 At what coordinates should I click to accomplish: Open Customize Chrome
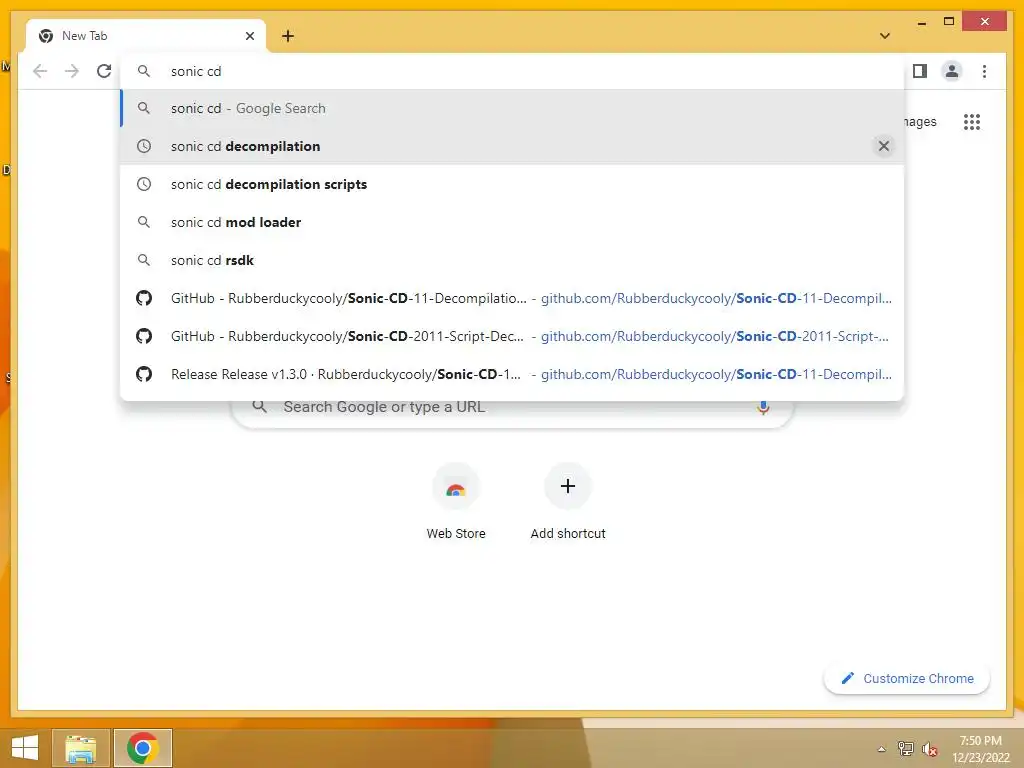pyautogui.click(x=907, y=679)
